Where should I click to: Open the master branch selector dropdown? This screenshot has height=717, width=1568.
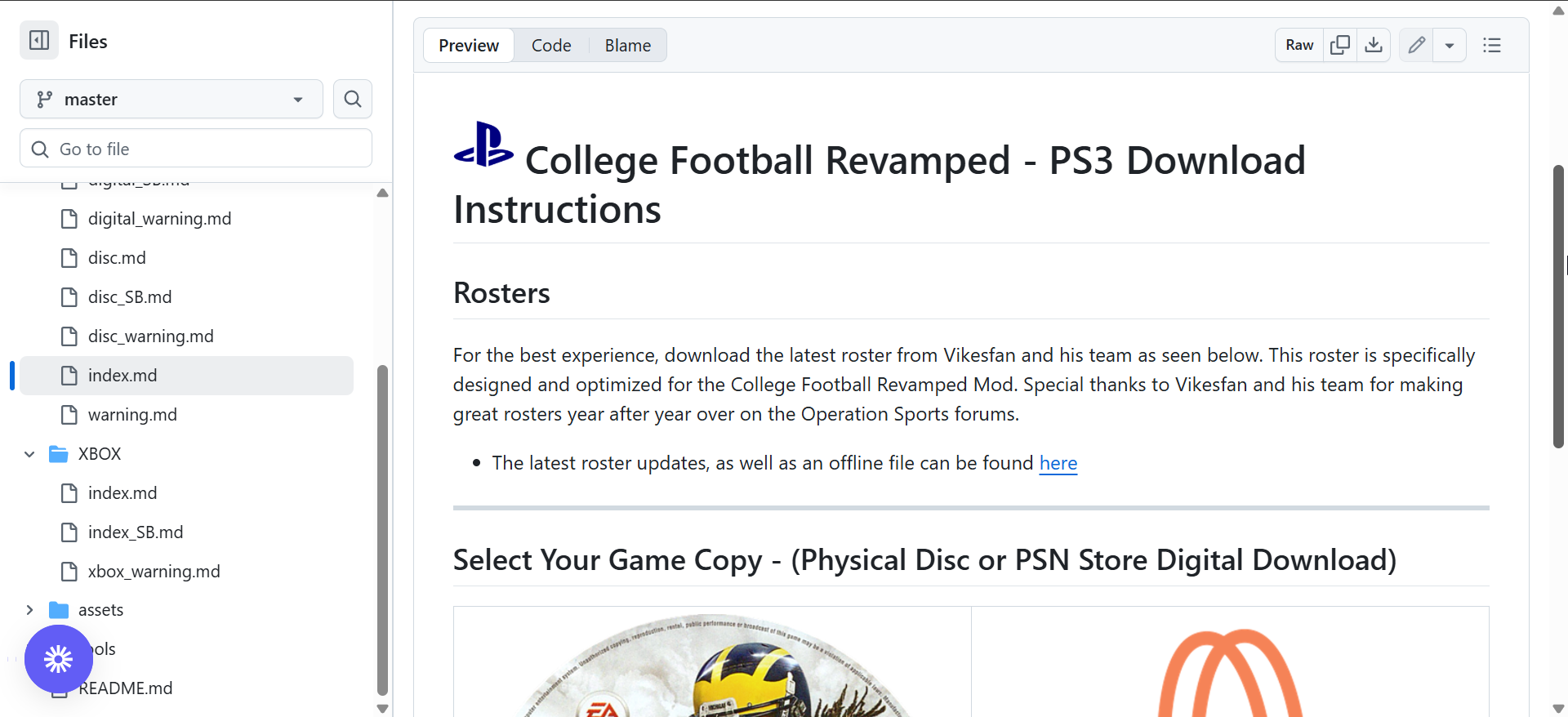tap(171, 99)
